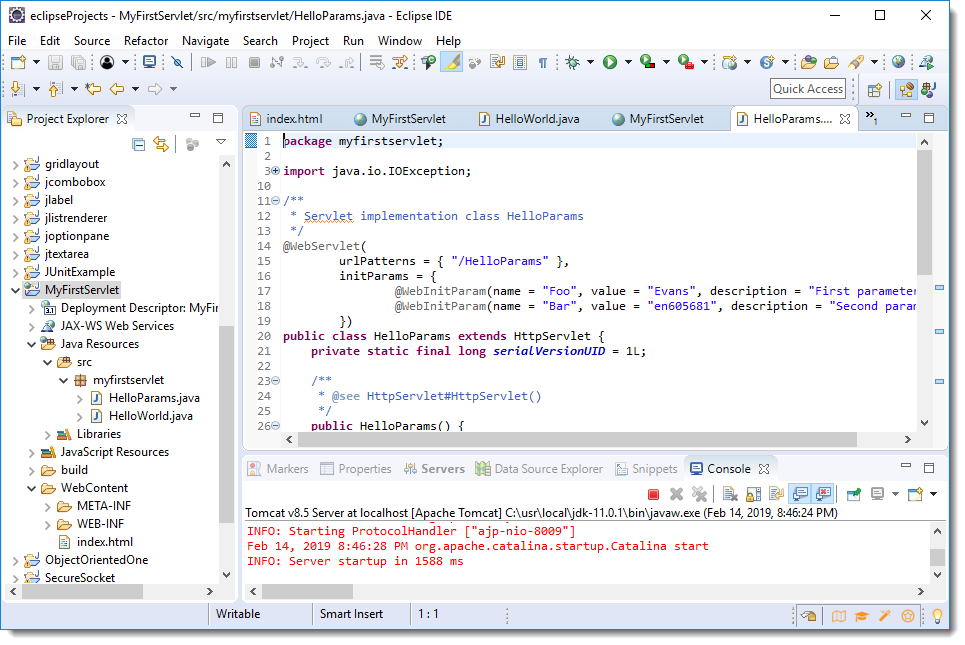Toggle console Scroll Lock icon

coord(754,494)
